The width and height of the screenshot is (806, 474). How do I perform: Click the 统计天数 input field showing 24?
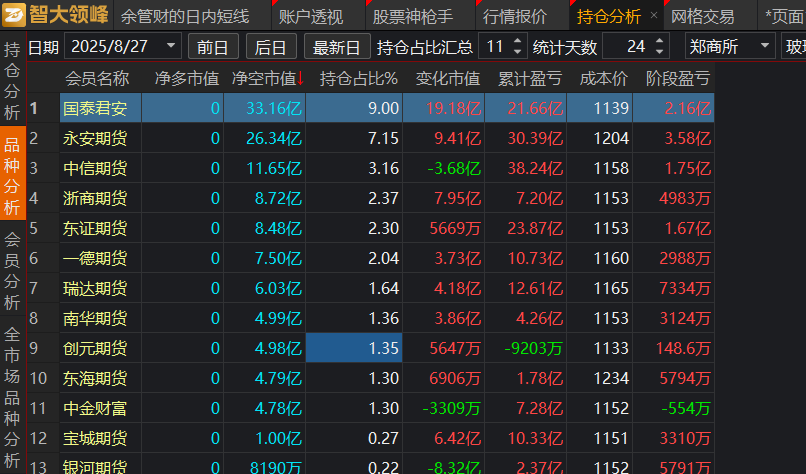[636, 47]
